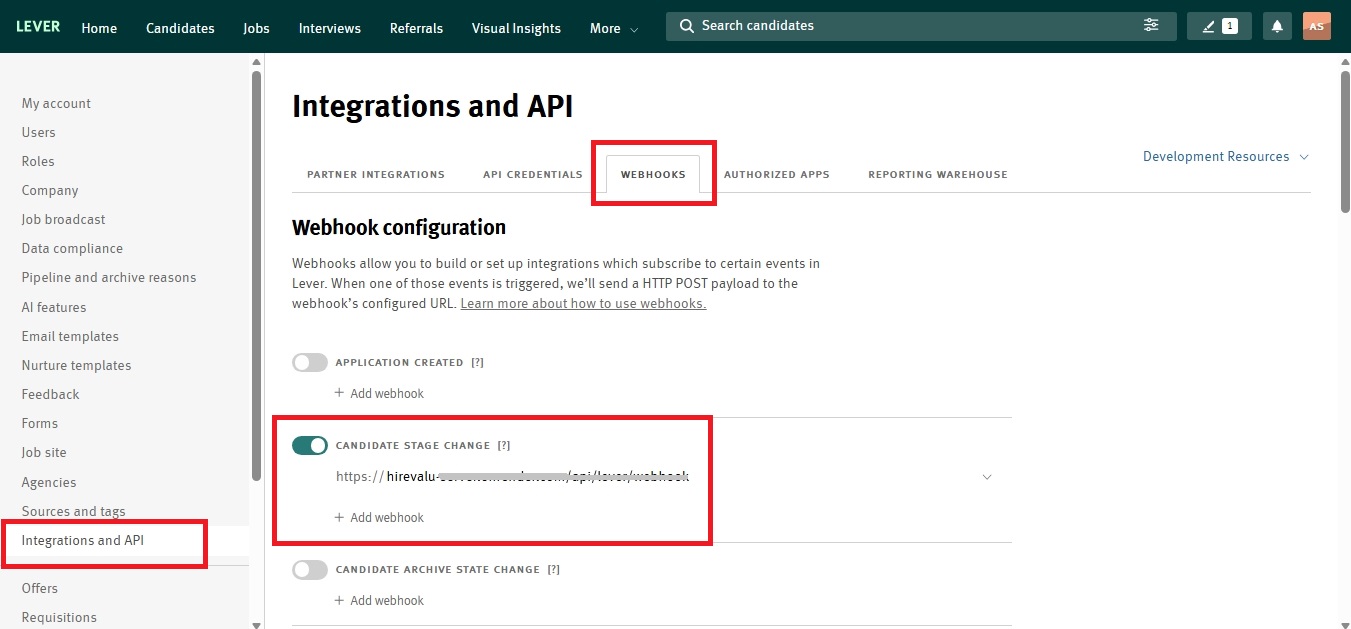1351x629 pixels.
Task: Switch to the Partner Integrations tab
Action: point(376,174)
